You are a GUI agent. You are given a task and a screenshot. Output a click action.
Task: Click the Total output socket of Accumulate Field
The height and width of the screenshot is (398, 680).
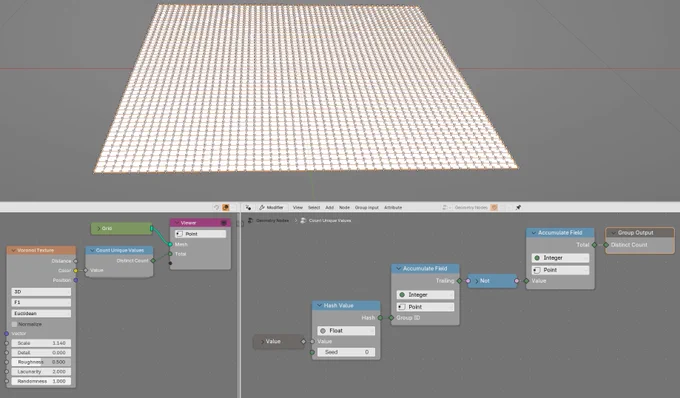(595, 245)
